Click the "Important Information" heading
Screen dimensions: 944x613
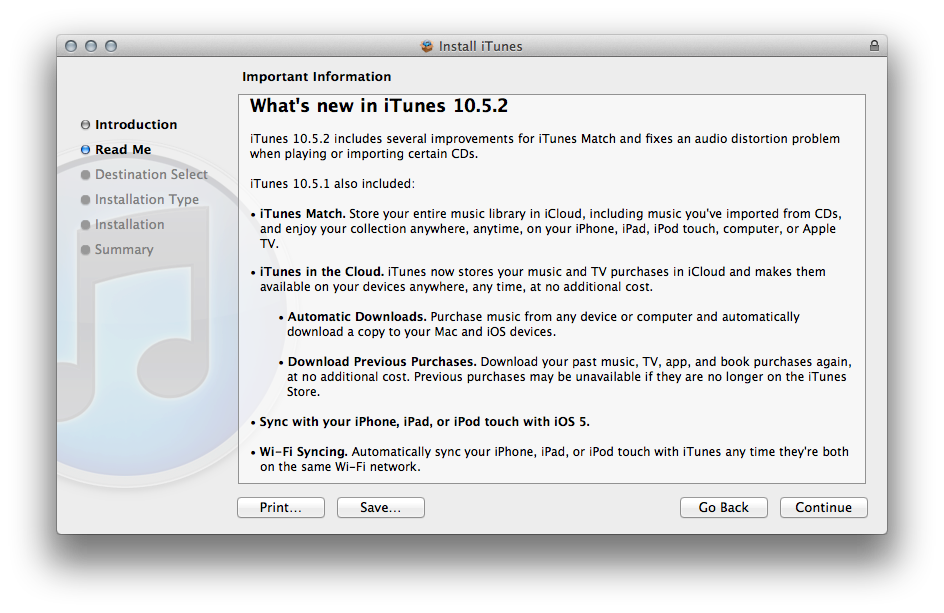[x=317, y=76]
